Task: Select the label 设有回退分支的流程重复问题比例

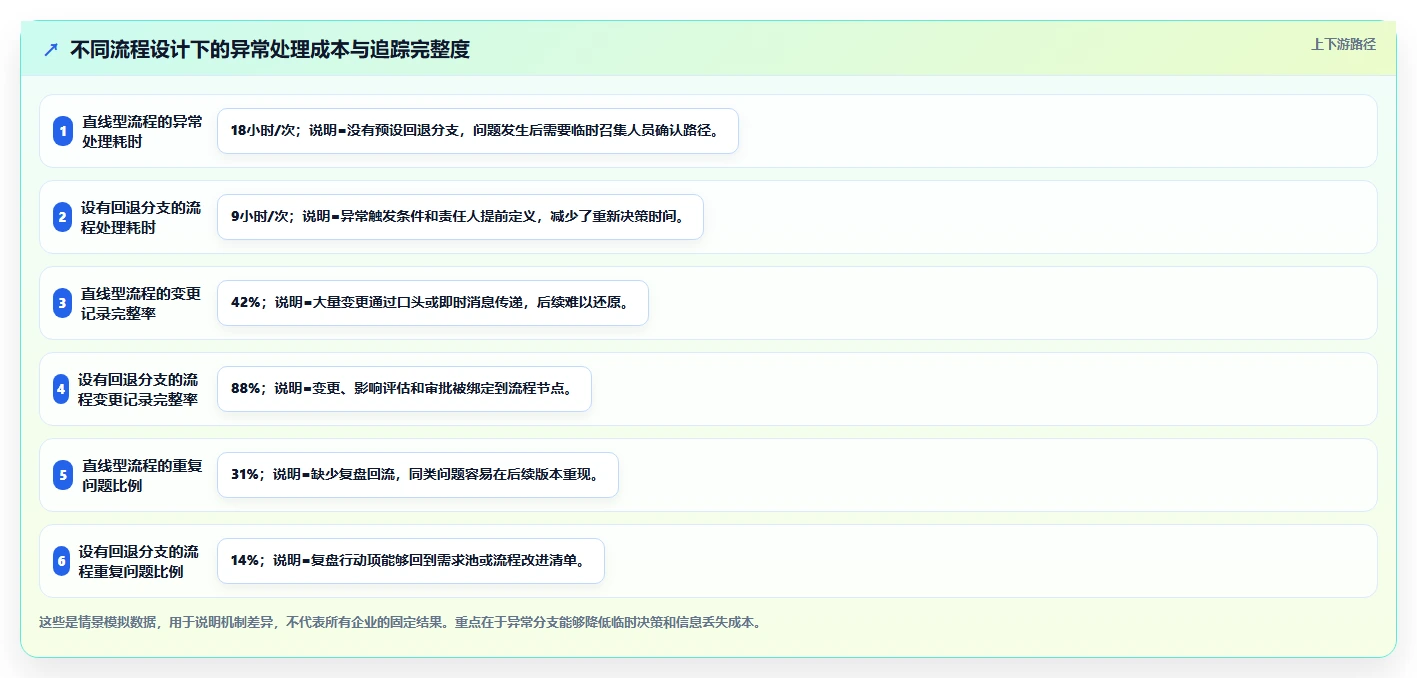Action: (139, 561)
